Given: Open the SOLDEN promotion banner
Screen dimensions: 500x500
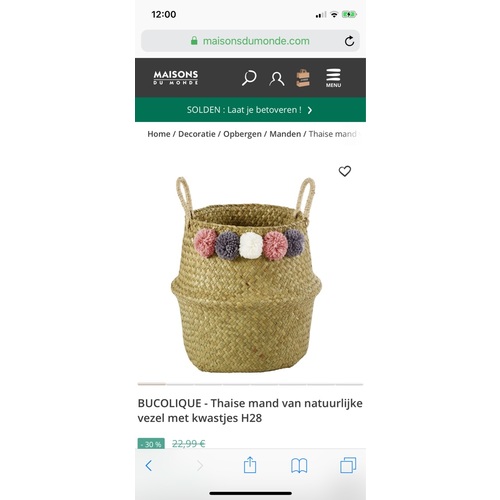Looking at the screenshot, I should [250, 110].
